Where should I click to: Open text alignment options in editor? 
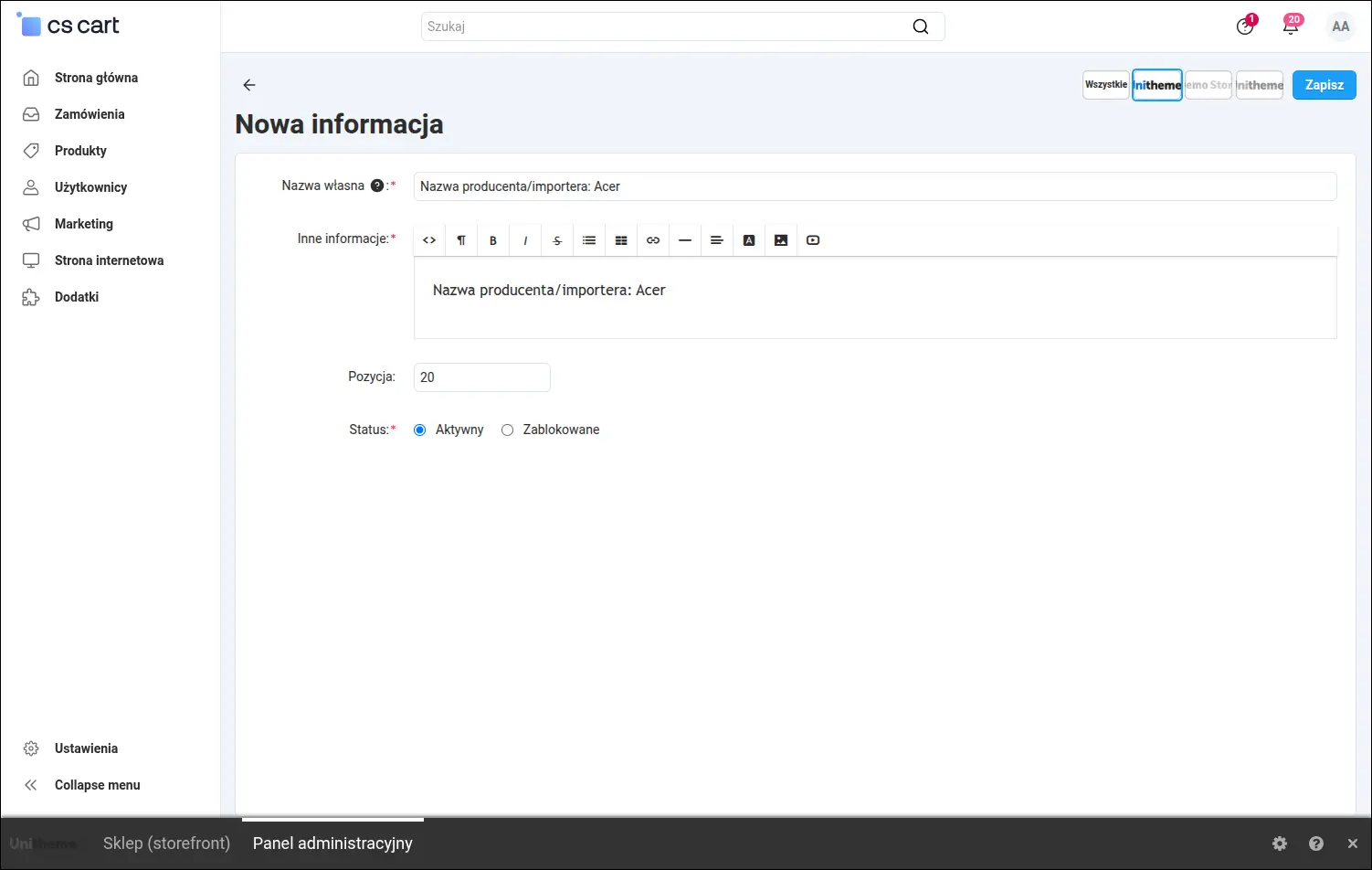pos(717,240)
